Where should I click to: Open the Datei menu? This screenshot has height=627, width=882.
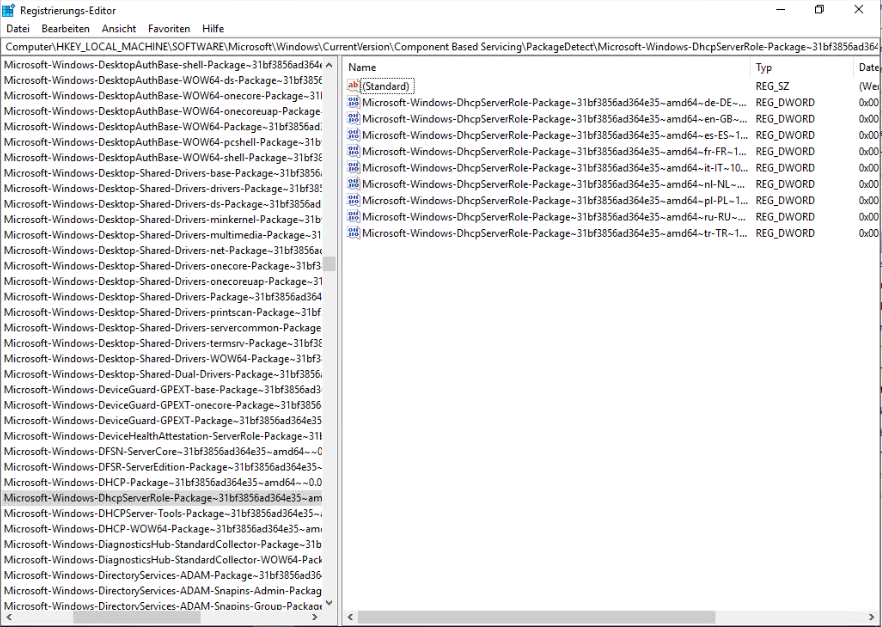pos(18,29)
